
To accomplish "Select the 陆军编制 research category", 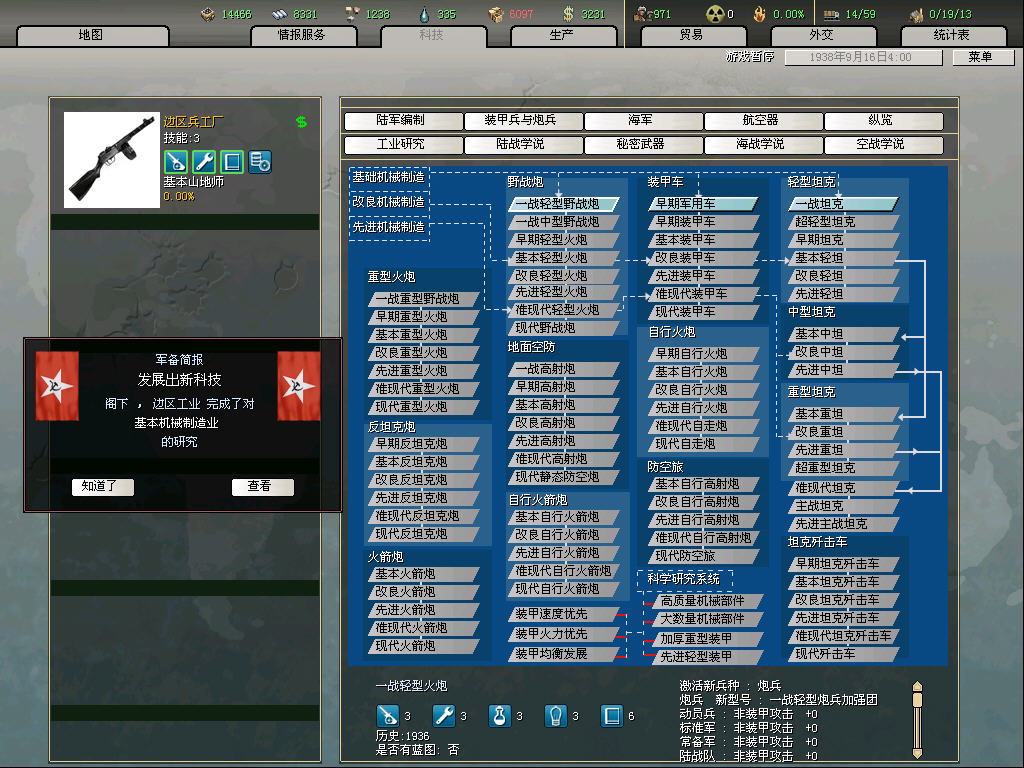I will pos(403,121).
